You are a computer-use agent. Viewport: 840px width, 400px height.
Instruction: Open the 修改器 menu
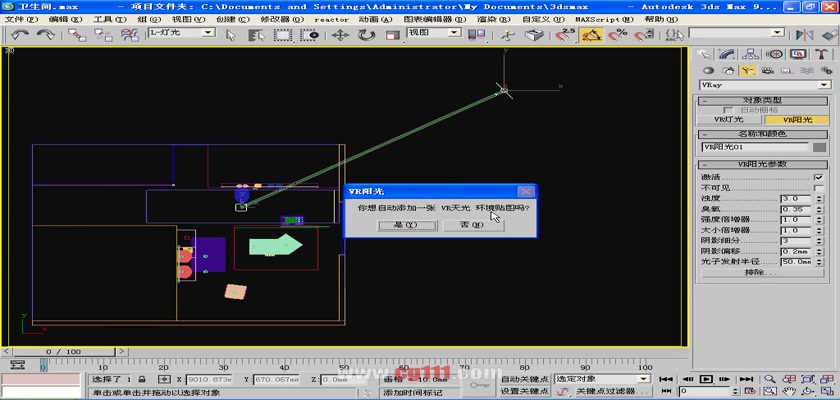point(282,19)
